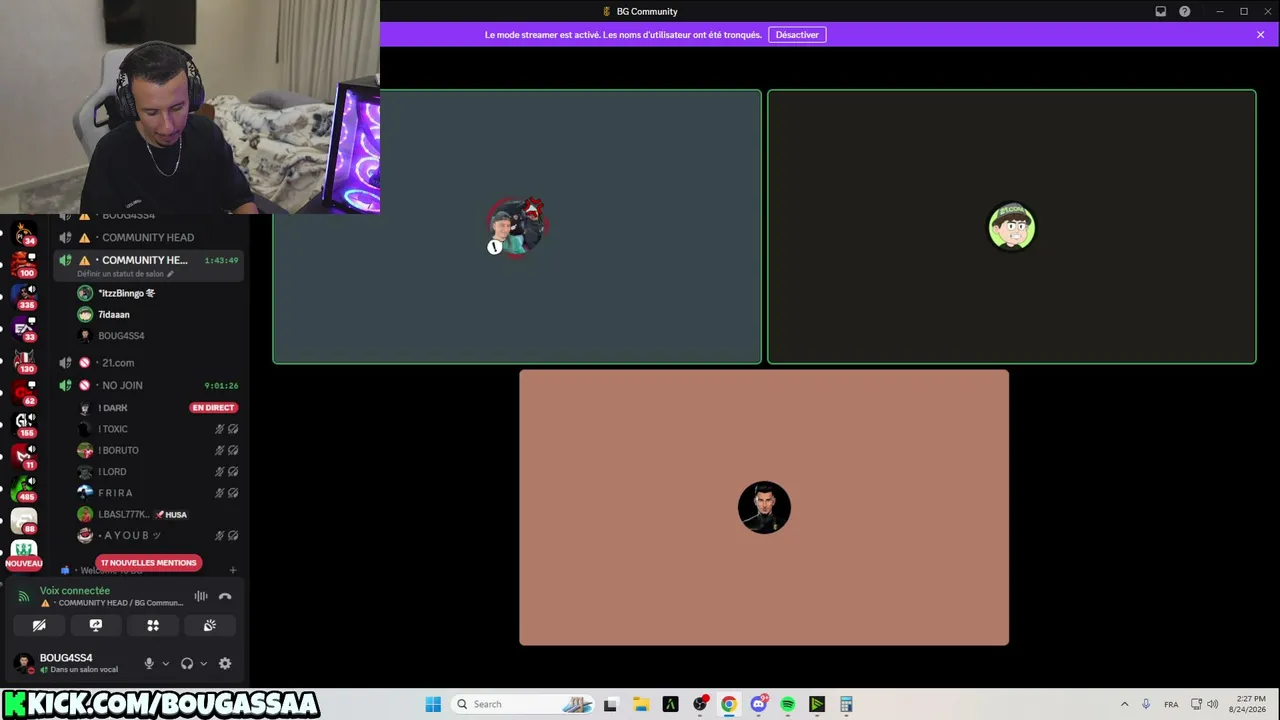The image size is (1280, 720).
Task: Open the NO JOIN voice channel
Action: click(148, 385)
